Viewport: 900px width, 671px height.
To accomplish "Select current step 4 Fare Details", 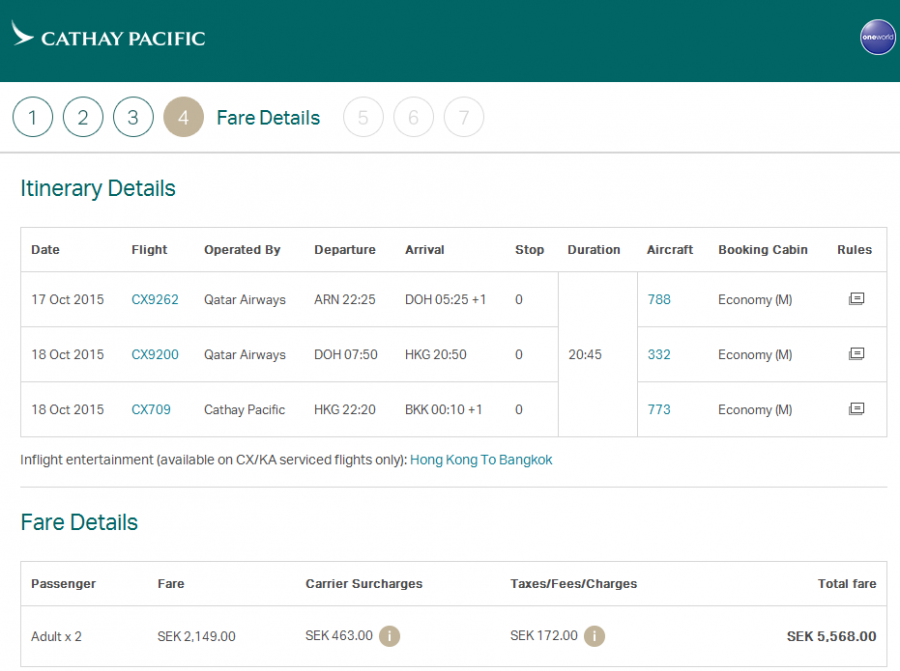I will (x=184, y=118).
